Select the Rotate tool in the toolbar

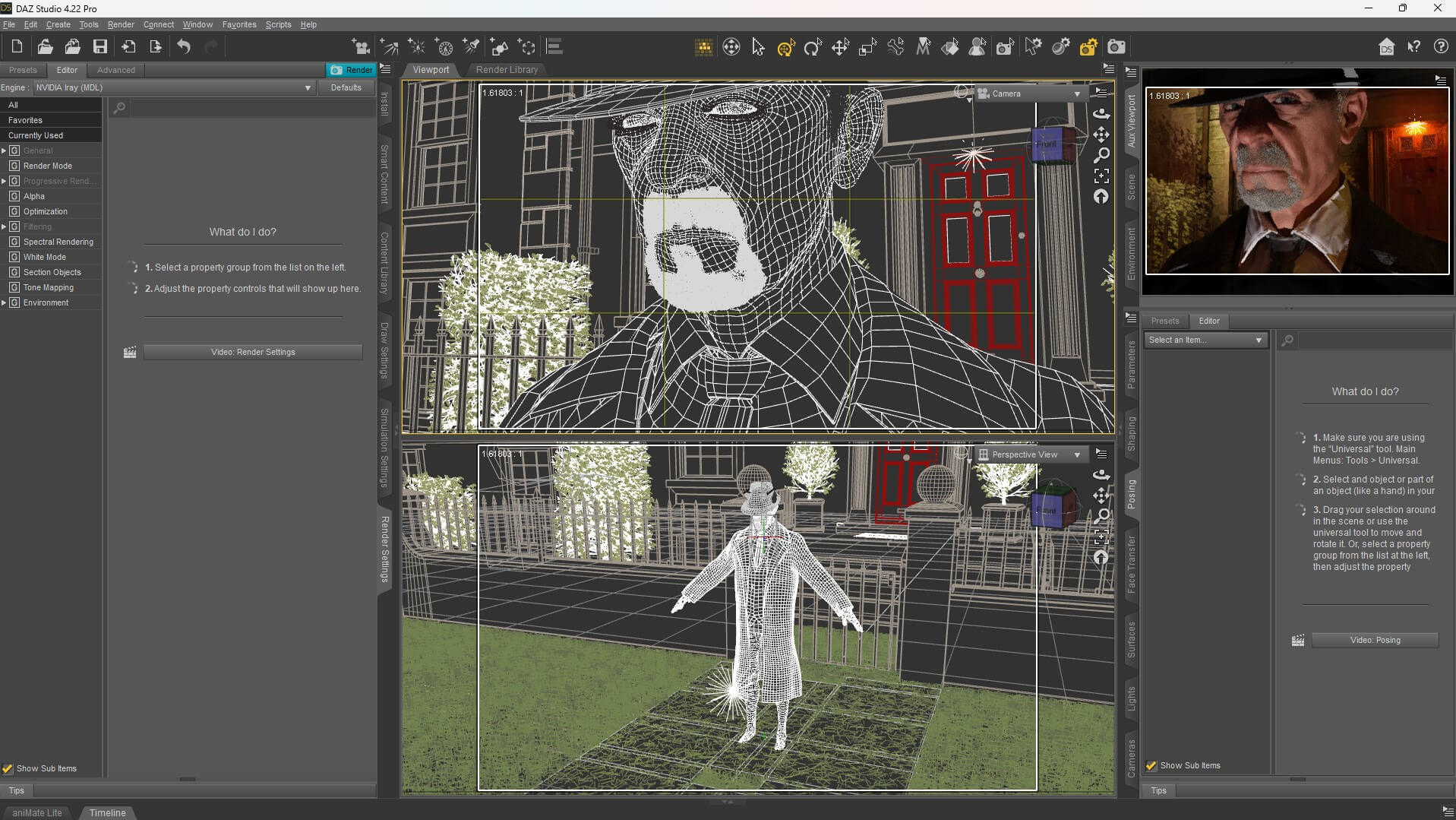pyautogui.click(x=813, y=48)
